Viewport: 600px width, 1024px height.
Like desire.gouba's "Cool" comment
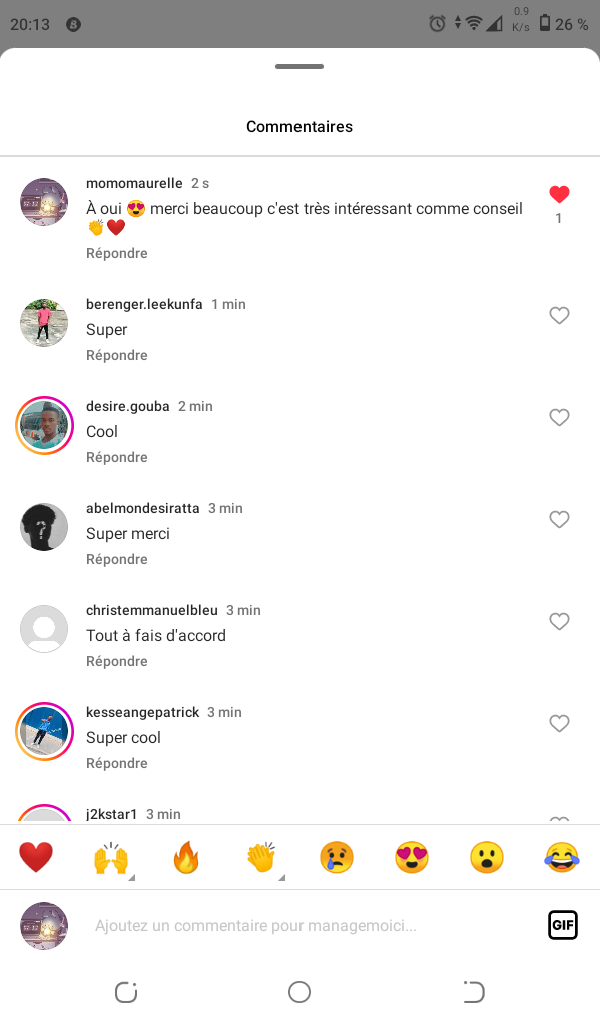[559, 418]
